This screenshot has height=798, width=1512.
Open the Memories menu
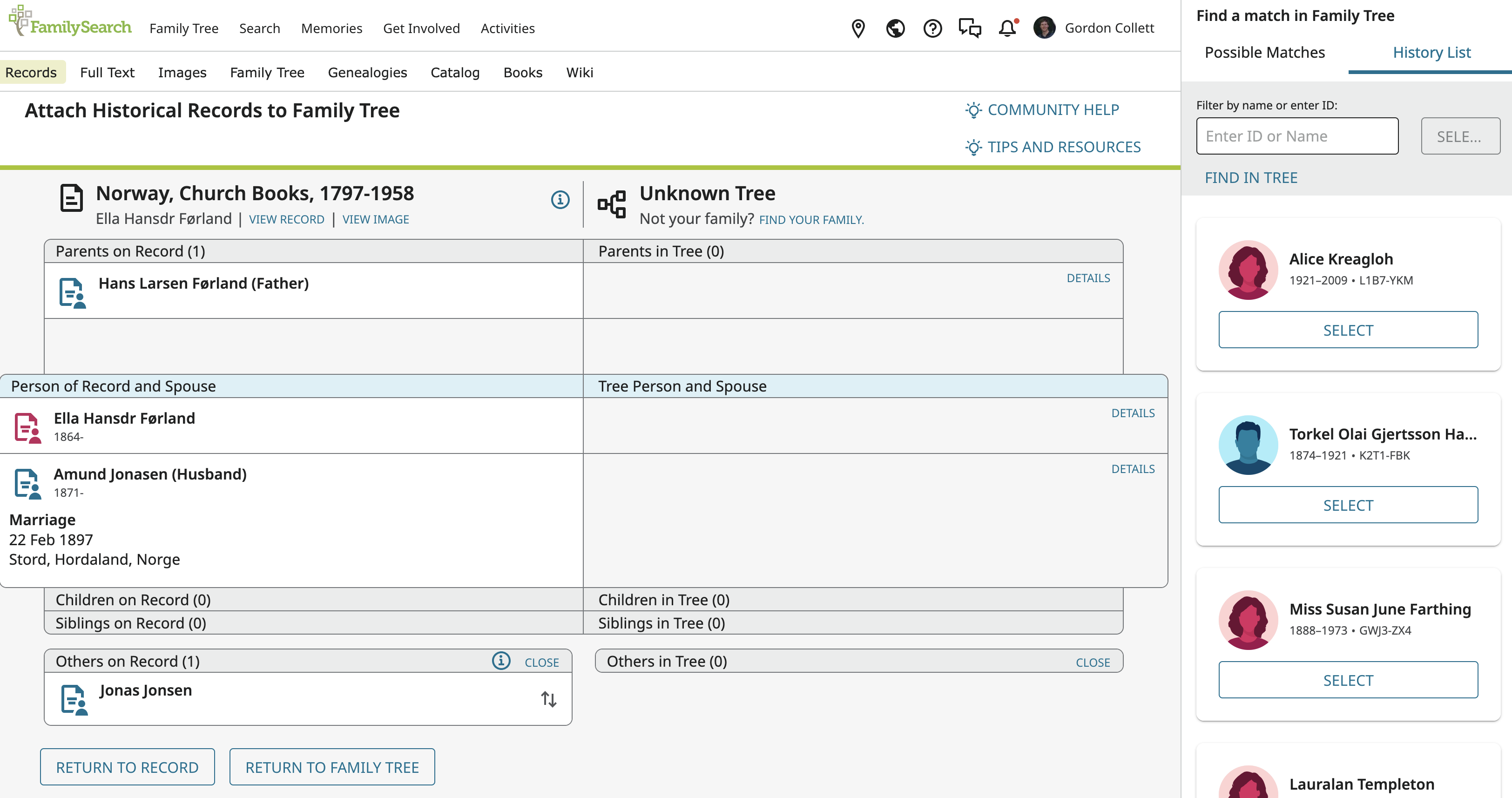(x=331, y=28)
